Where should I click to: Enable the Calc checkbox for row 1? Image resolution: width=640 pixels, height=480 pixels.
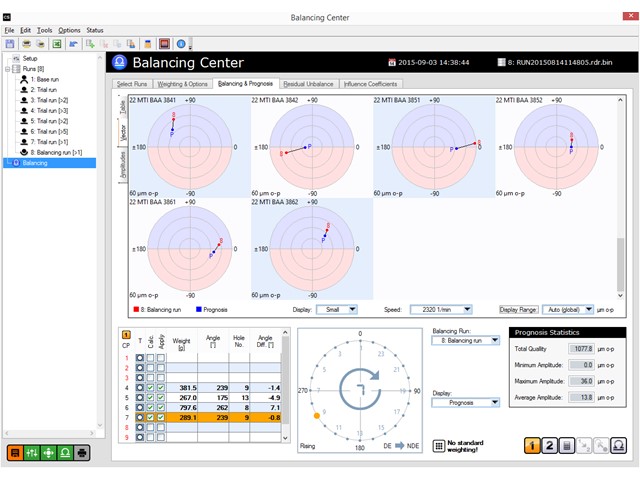150,357
